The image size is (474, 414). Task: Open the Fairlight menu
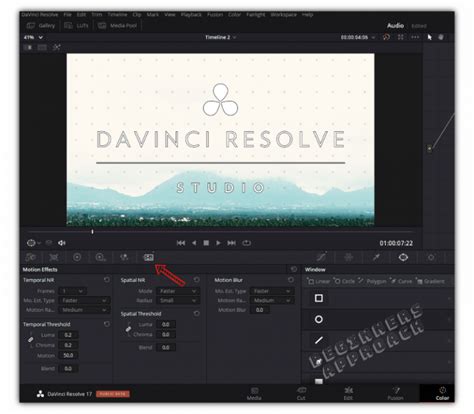point(256,15)
